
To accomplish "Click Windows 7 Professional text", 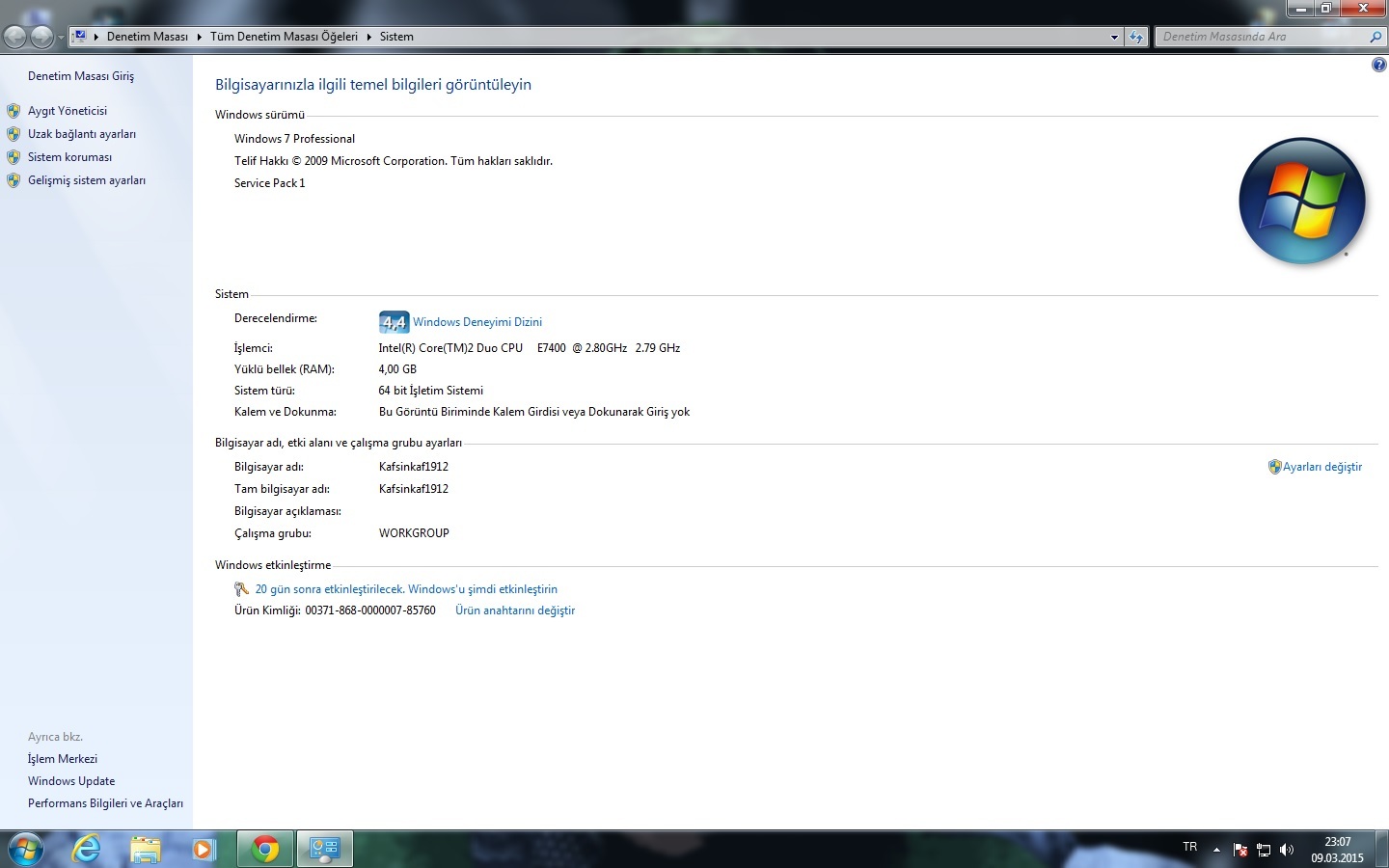I will pyautogui.click(x=294, y=139).
